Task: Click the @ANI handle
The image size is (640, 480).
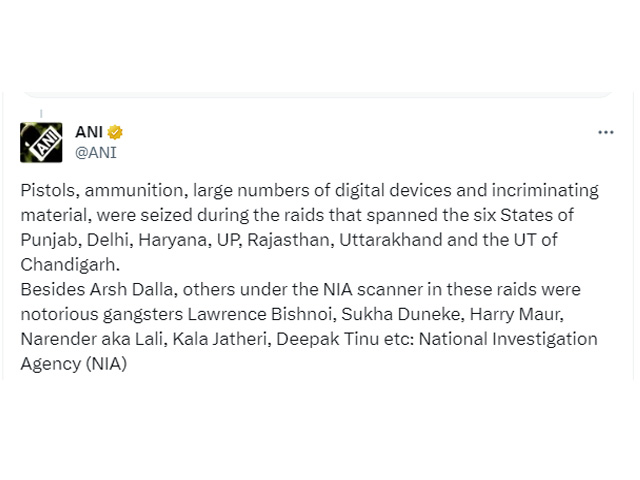Action: click(x=96, y=152)
